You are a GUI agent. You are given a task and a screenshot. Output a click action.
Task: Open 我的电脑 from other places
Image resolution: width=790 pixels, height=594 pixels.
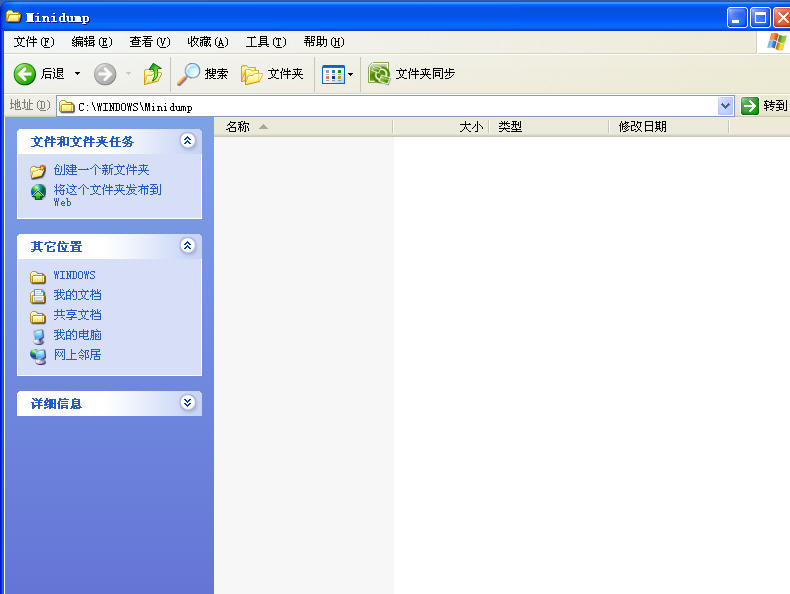pos(77,335)
